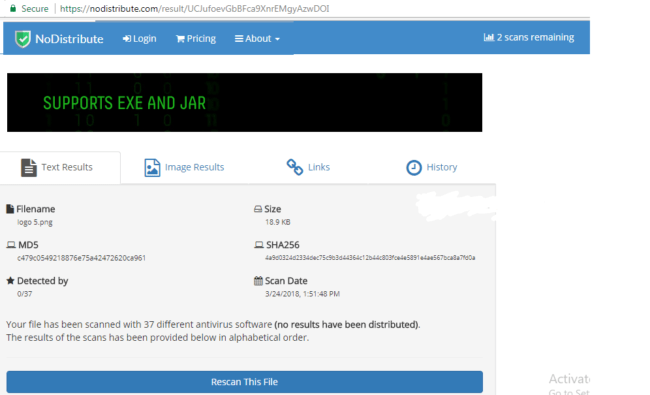
Task: Click the SUPPORTS EXE AND JAR banner
Action: (x=245, y=102)
